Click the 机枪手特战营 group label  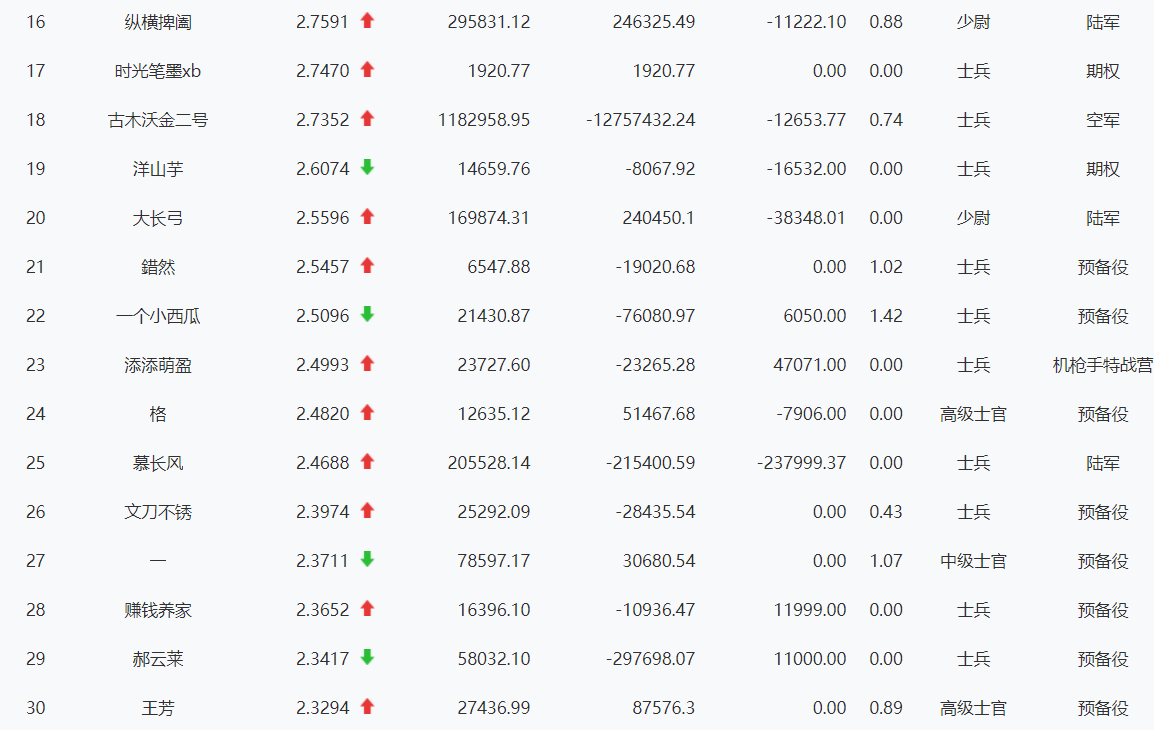pos(1102,365)
